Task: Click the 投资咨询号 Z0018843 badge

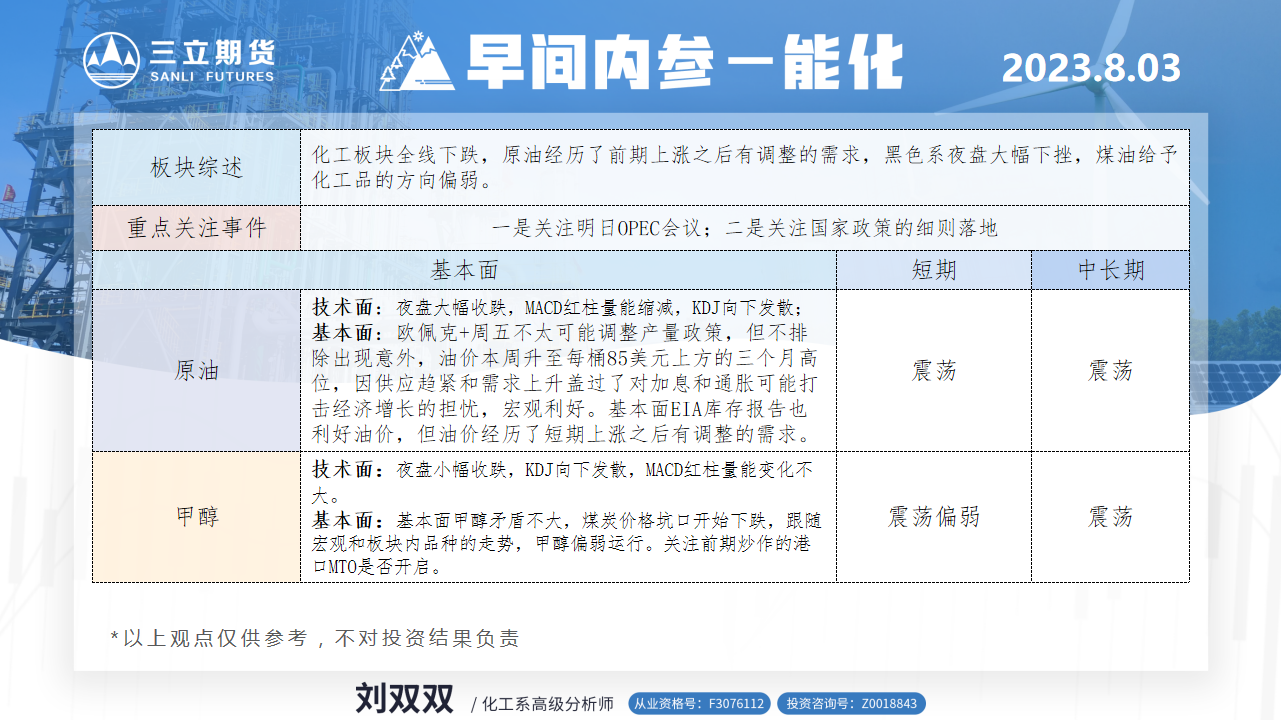Action: coord(850,704)
